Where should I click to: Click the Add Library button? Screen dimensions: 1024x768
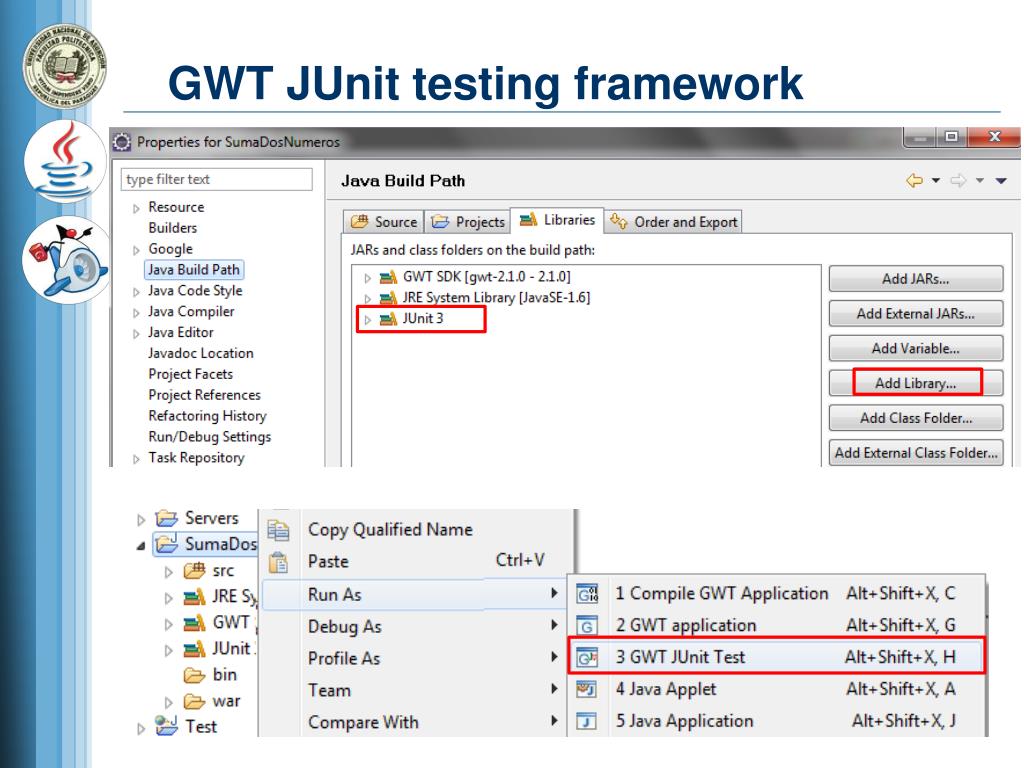point(916,383)
